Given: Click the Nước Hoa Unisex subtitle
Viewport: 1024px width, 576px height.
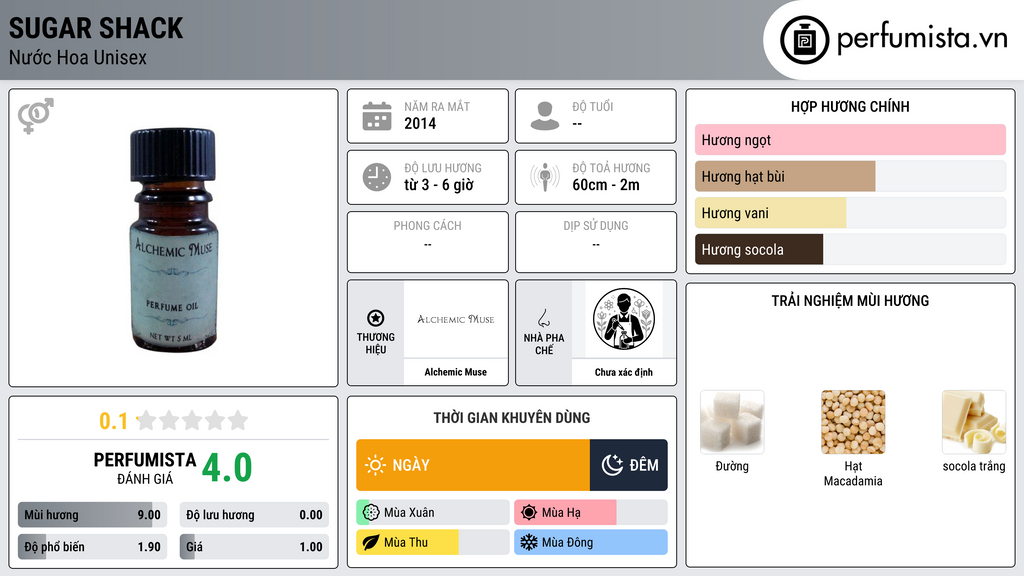Looking at the screenshot, I should [x=78, y=57].
